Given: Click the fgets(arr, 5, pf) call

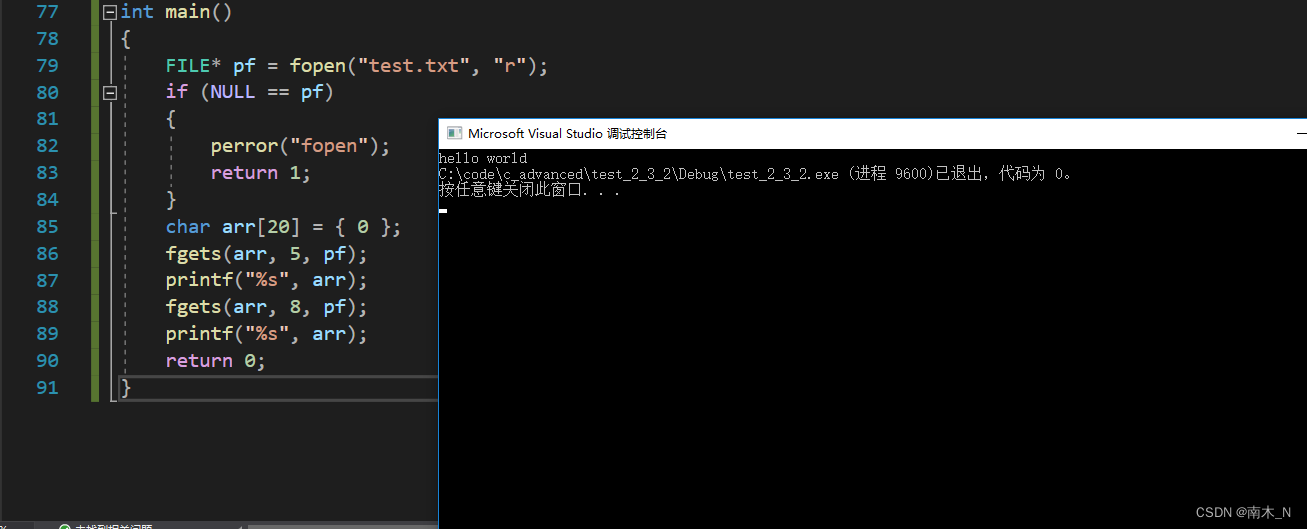Looking at the screenshot, I should (267, 254).
